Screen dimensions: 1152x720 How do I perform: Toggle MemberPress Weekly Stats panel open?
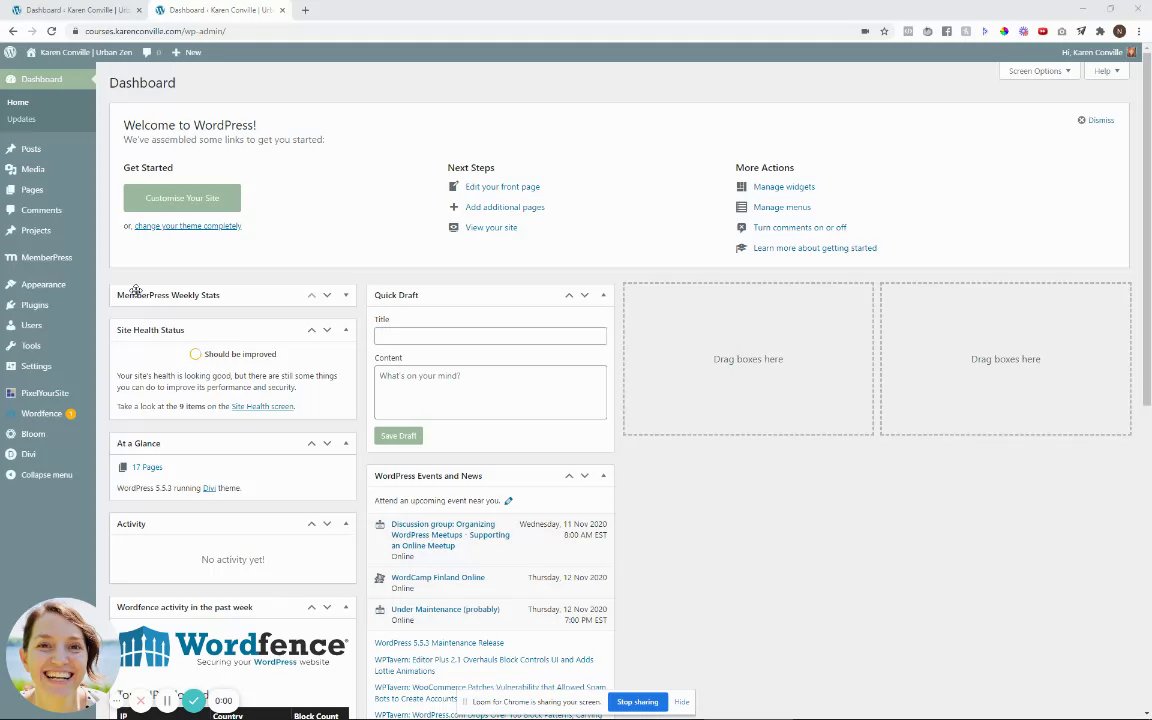pyautogui.click(x=346, y=295)
